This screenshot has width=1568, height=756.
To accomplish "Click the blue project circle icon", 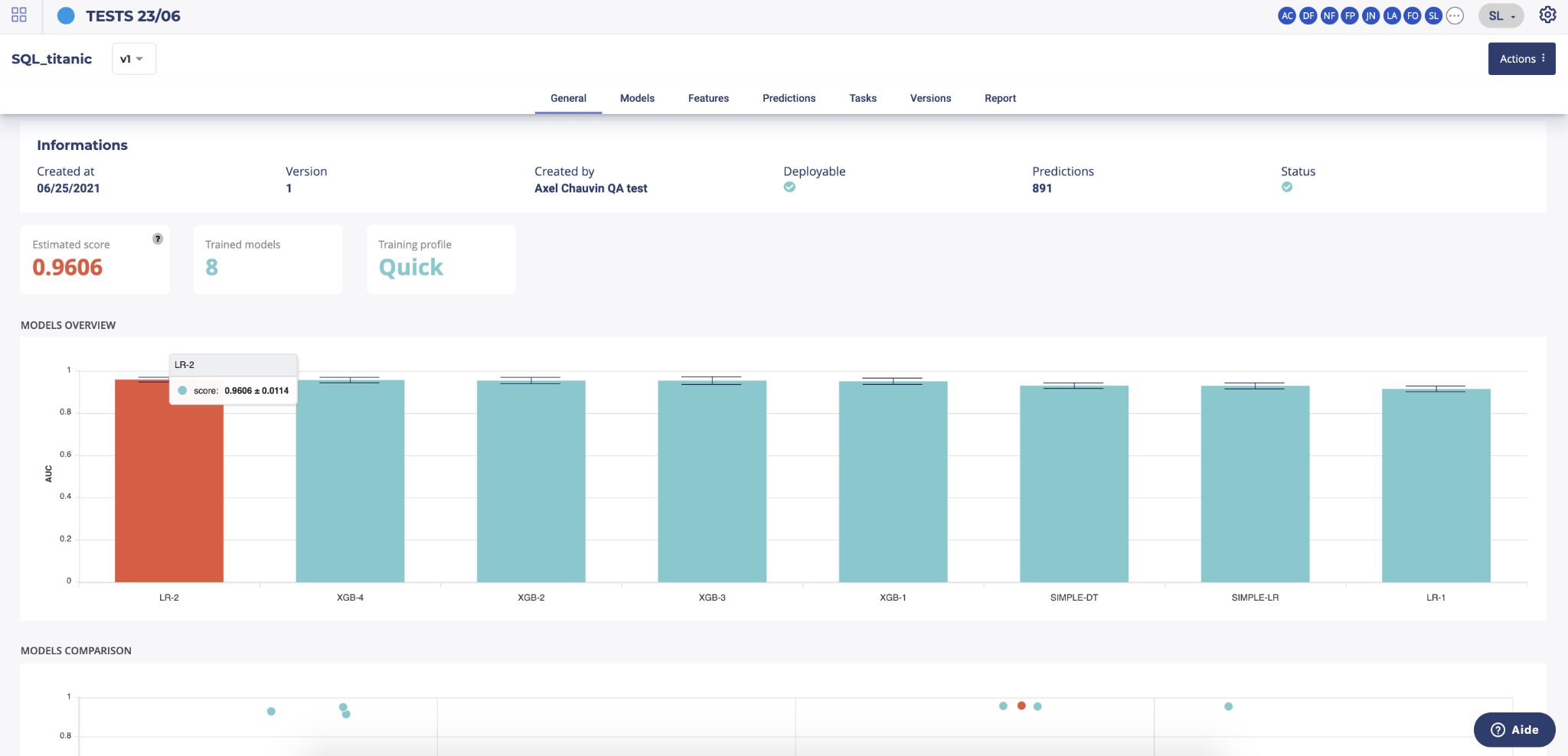I will (67, 16).
